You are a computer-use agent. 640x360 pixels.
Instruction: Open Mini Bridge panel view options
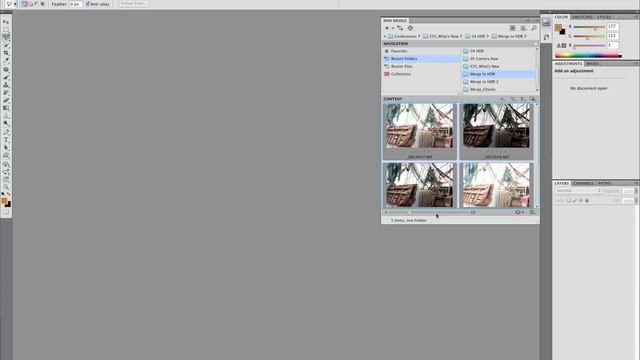click(523, 28)
